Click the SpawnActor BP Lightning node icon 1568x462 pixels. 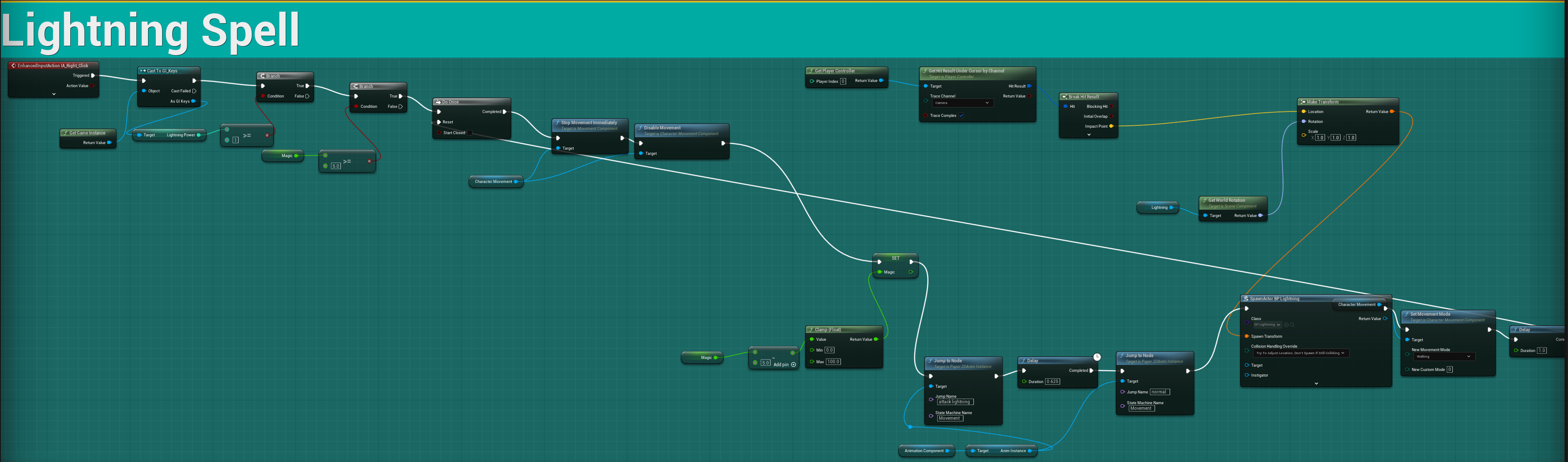[x=1246, y=299]
